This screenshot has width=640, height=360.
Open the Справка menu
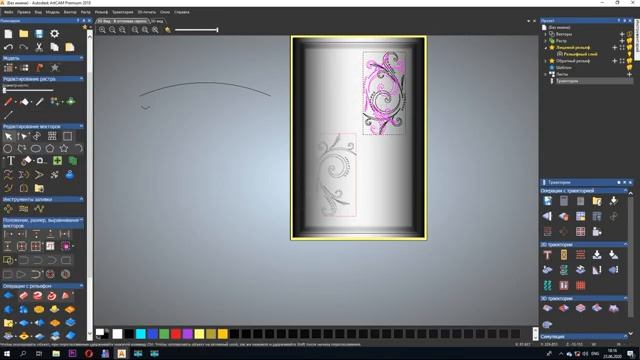182,12
